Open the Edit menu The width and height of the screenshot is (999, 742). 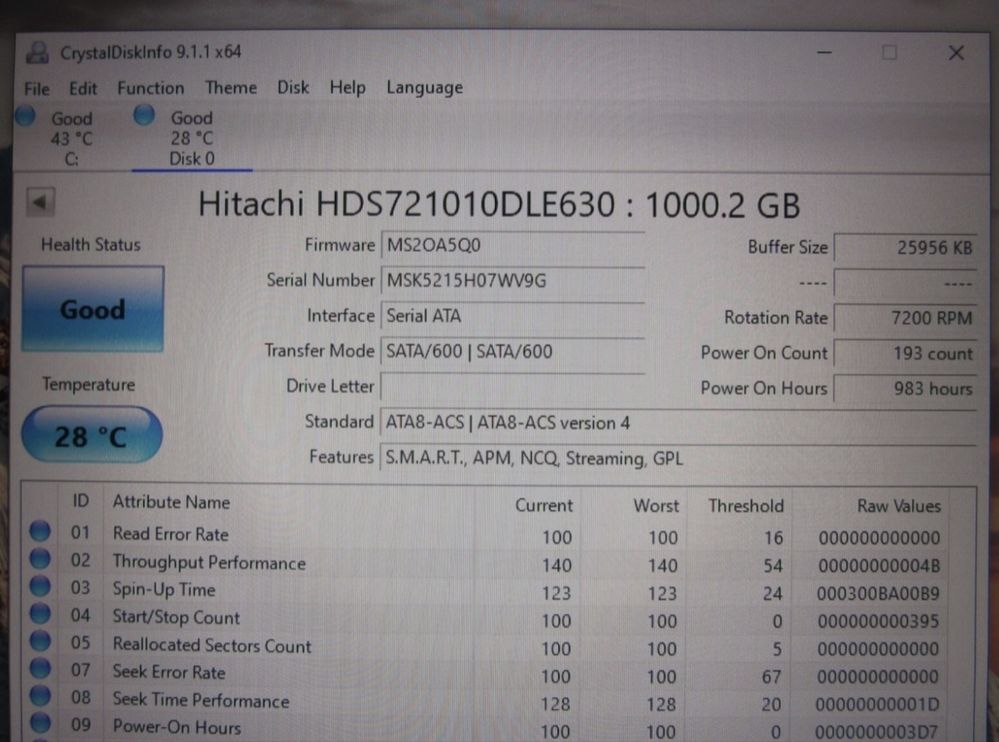pyautogui.click(x=83, y=89)
